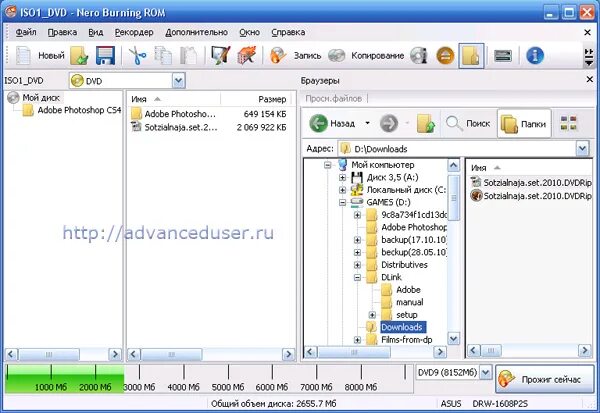This screenshot has width=600, height=413.
Task: Toggle the Папки folders pane button
Action: pyautogui.click(x=524, y=123)
